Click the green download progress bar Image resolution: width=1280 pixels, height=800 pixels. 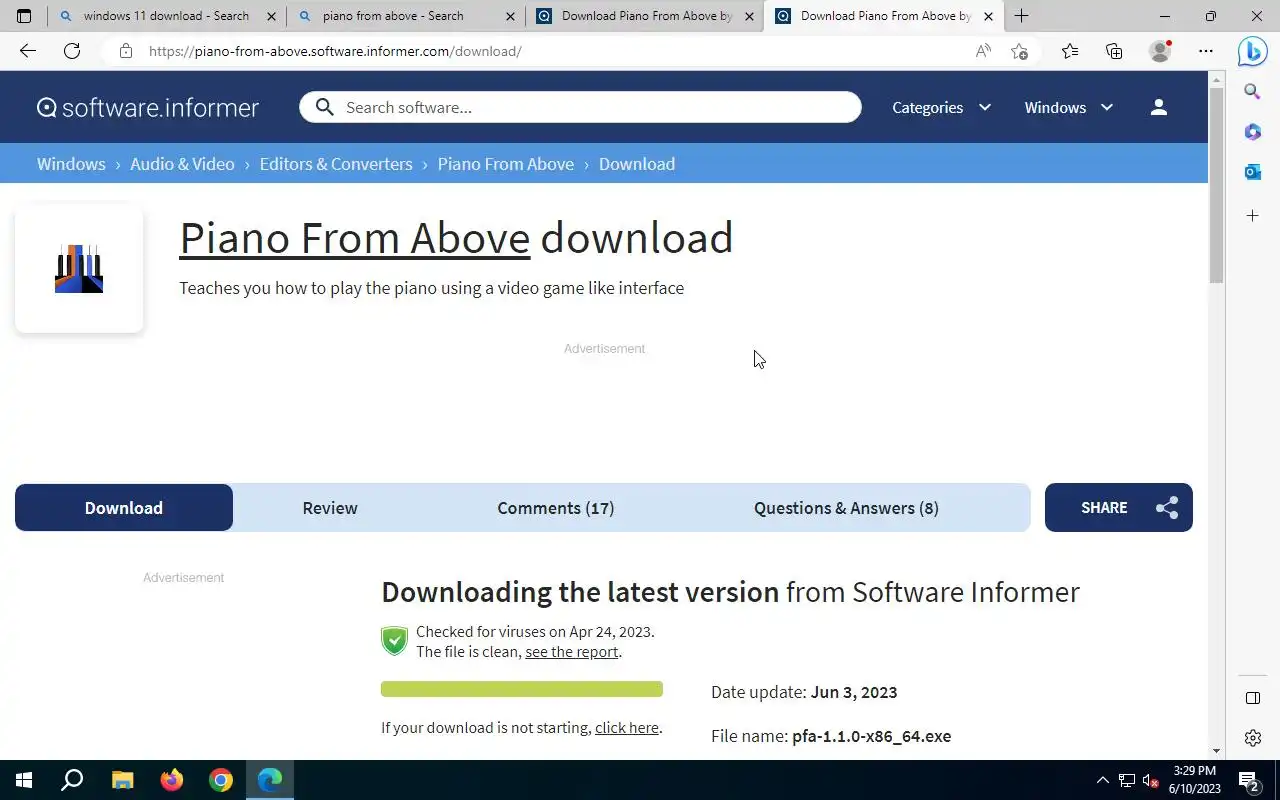(522, 689)
